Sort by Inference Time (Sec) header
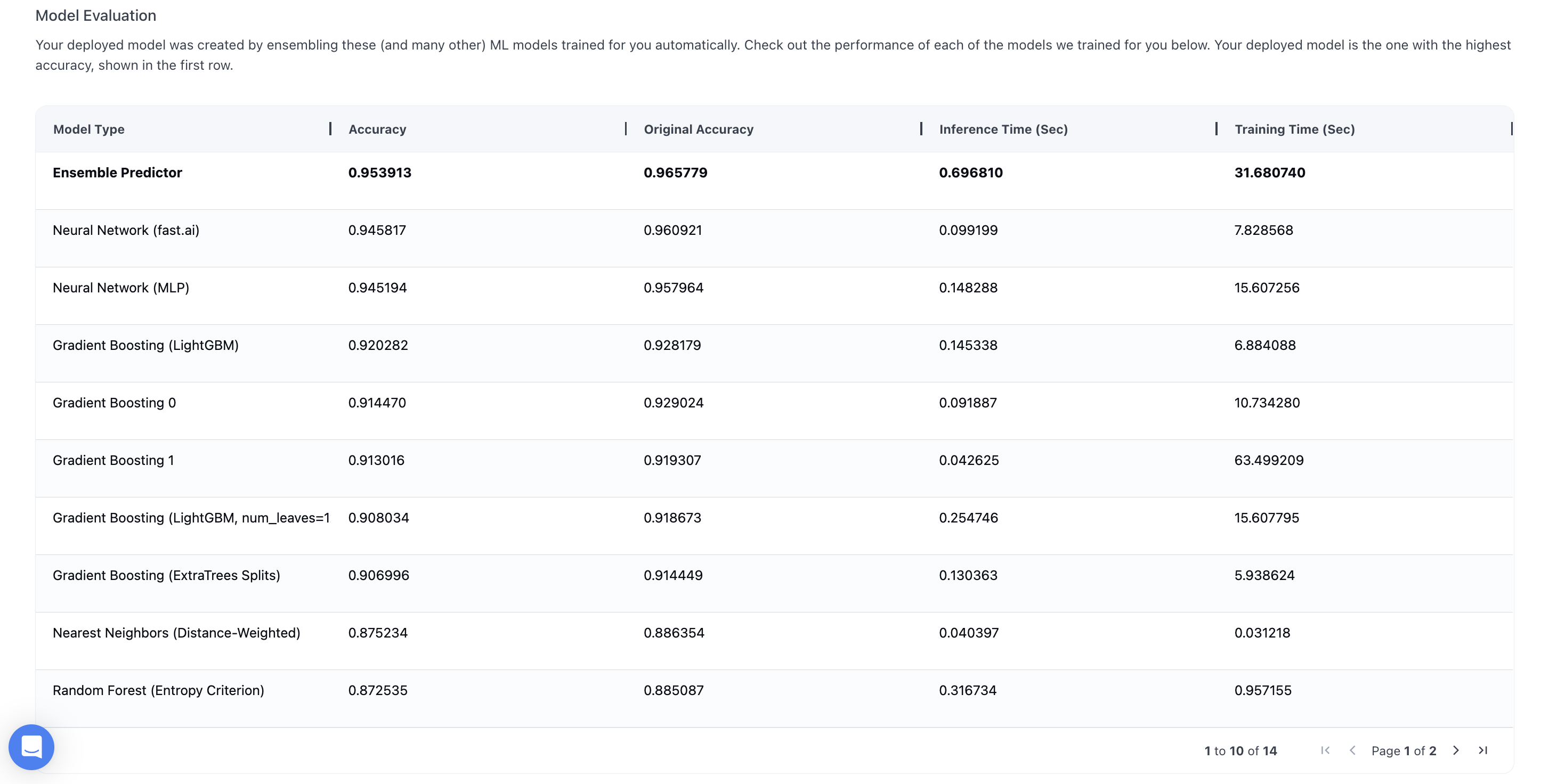Screen dimensions: 1557x784 pos(1003,129)
